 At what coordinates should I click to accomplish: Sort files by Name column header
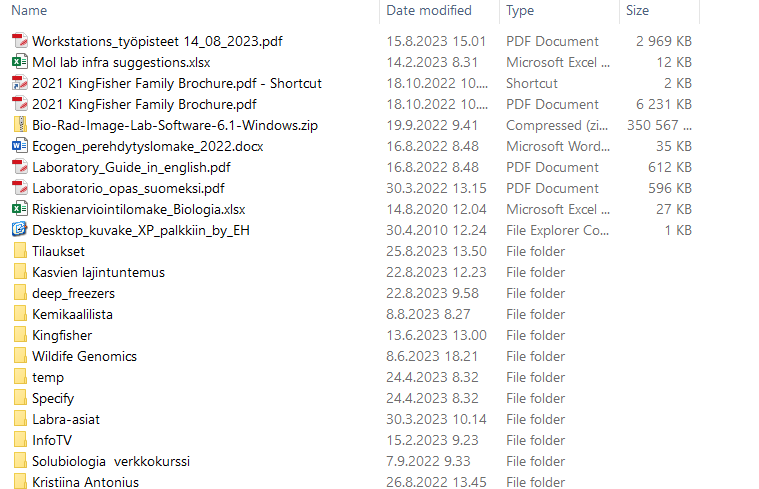coord(30,11)
